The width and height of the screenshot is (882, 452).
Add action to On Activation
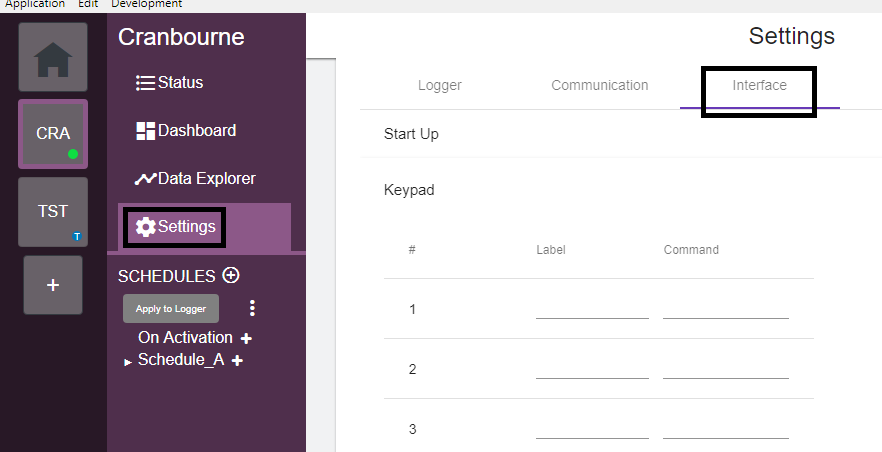(247, 339)
